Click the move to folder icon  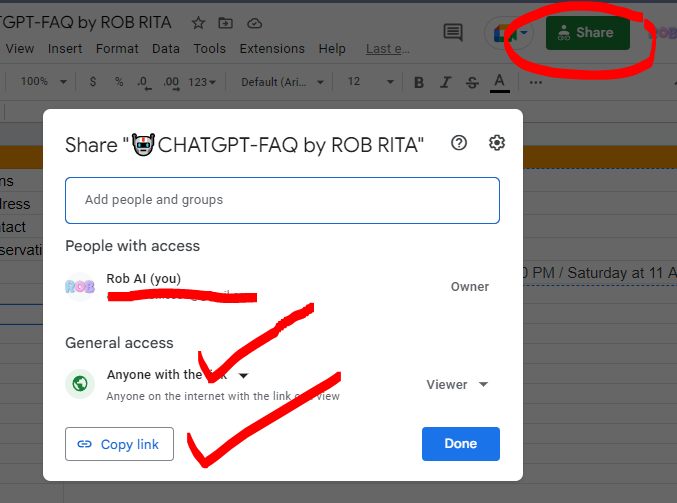click(225, 23)
